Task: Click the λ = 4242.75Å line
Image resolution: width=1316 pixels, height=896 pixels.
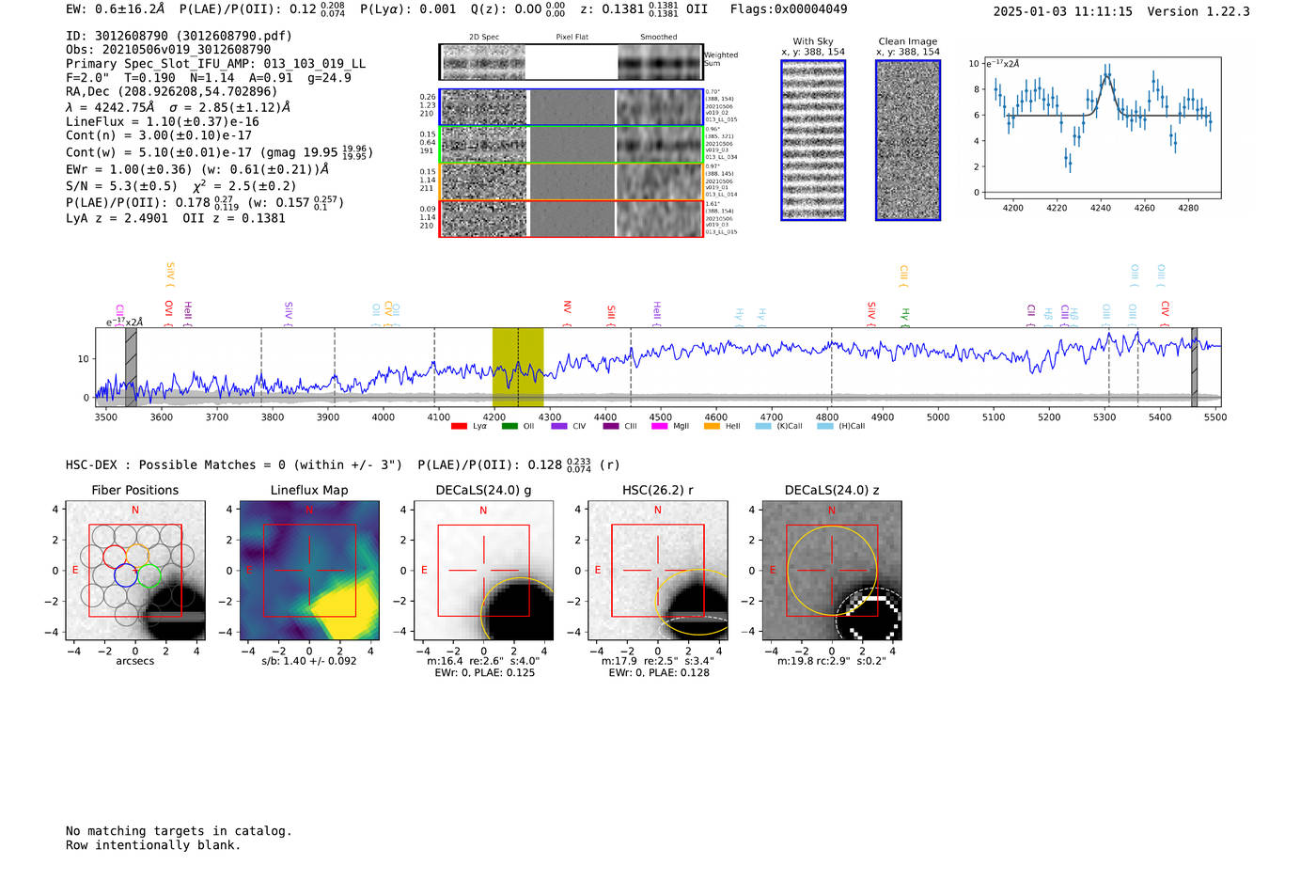Action: click(x=179, y=107)
